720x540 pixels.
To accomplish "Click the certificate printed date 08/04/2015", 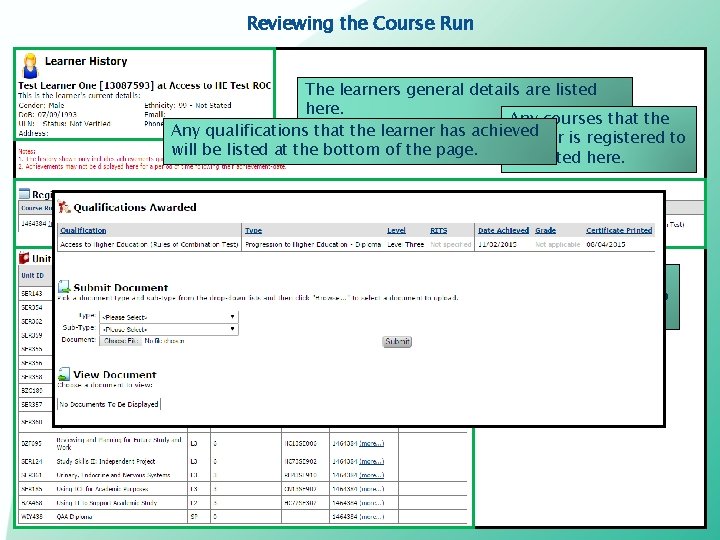I will coord(606,244).
